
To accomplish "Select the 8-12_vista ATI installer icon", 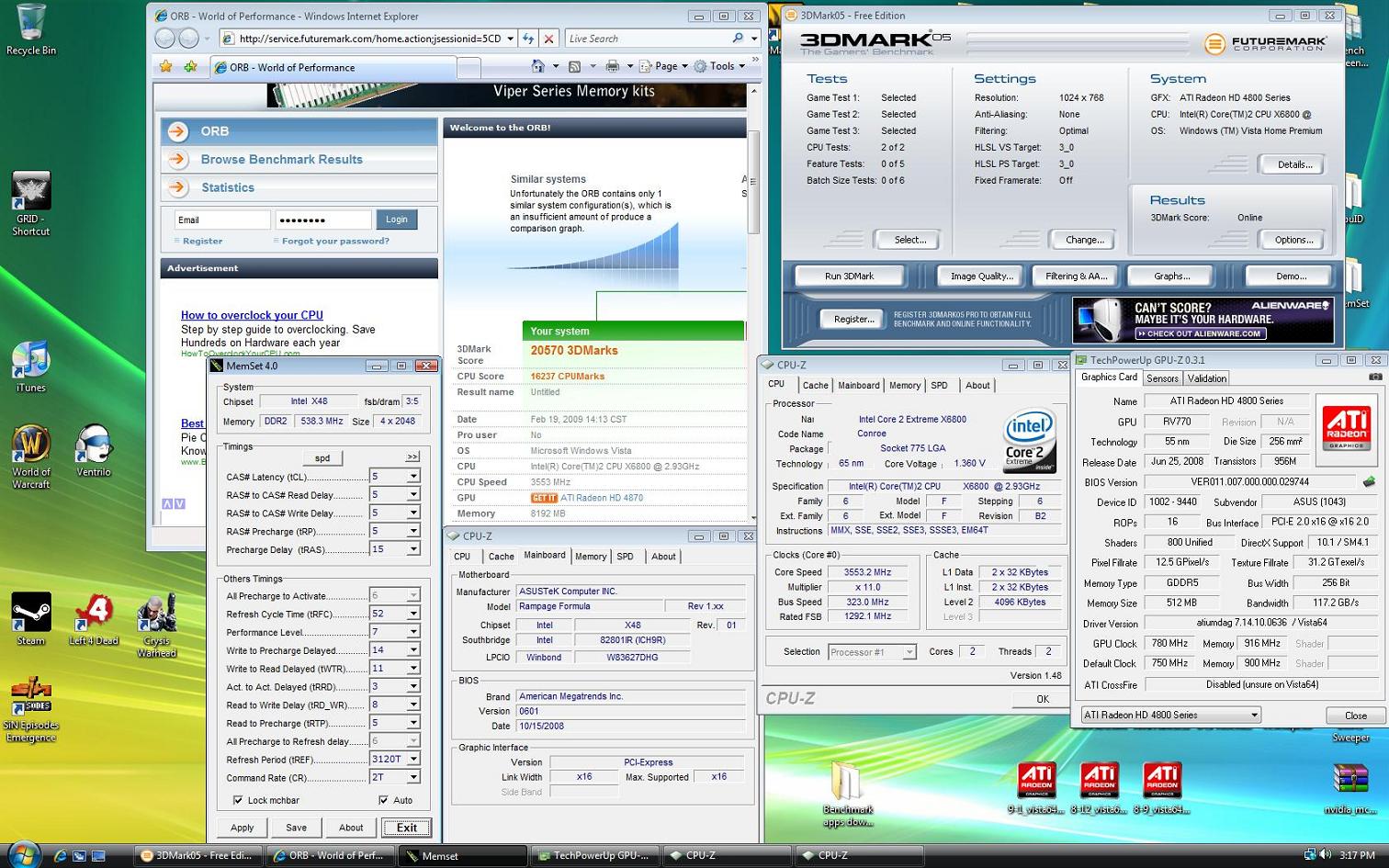I will point(1100,788).
